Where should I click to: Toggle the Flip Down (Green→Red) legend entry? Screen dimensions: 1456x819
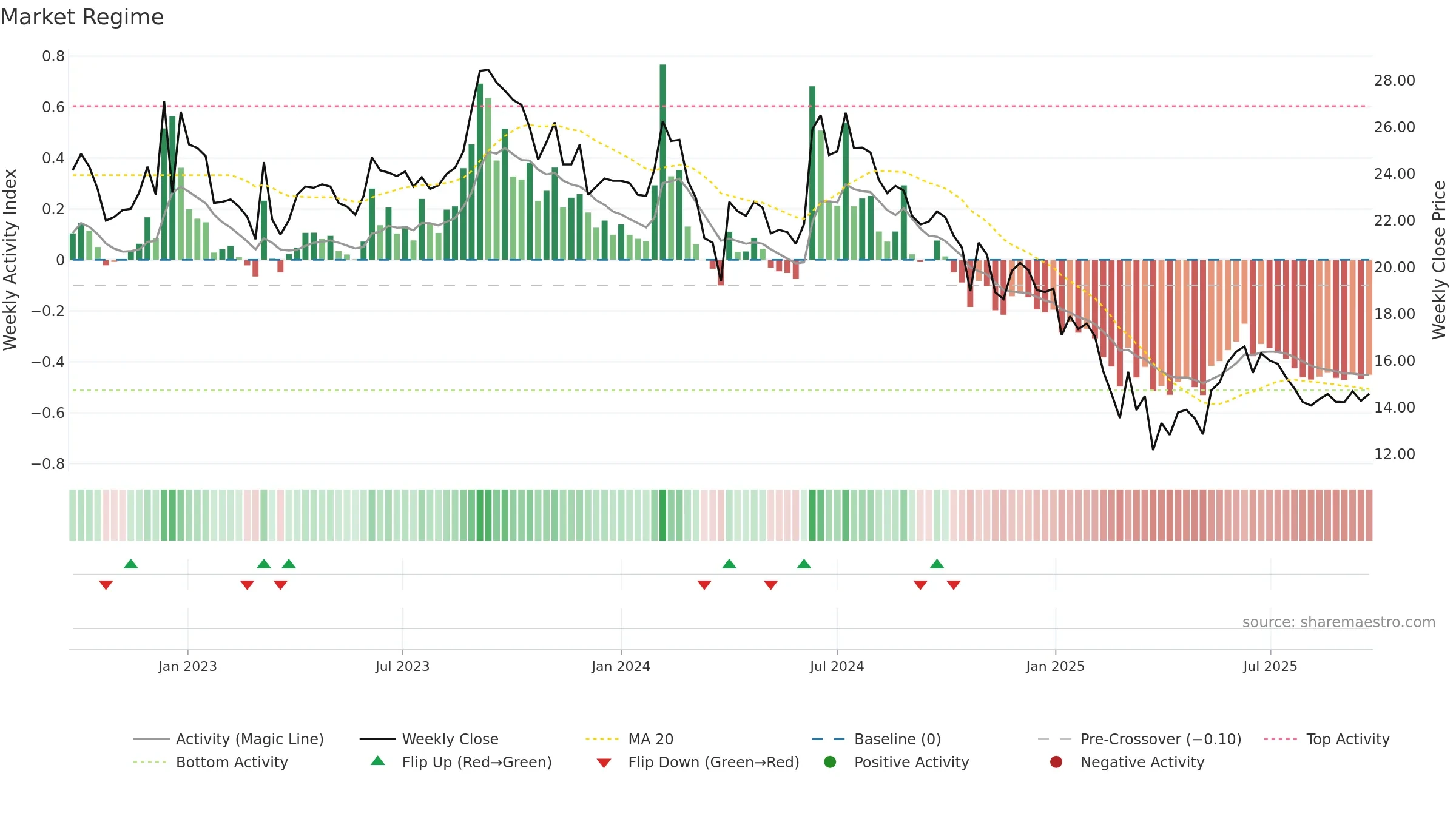click(x=698, y=762)
